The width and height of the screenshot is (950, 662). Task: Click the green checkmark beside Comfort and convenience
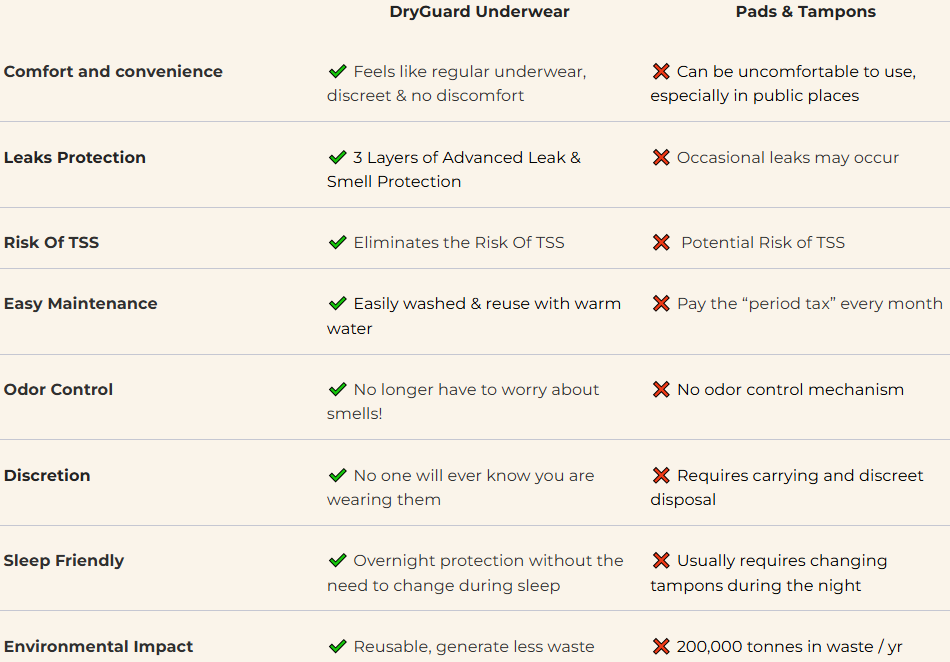tap(337, 71)
